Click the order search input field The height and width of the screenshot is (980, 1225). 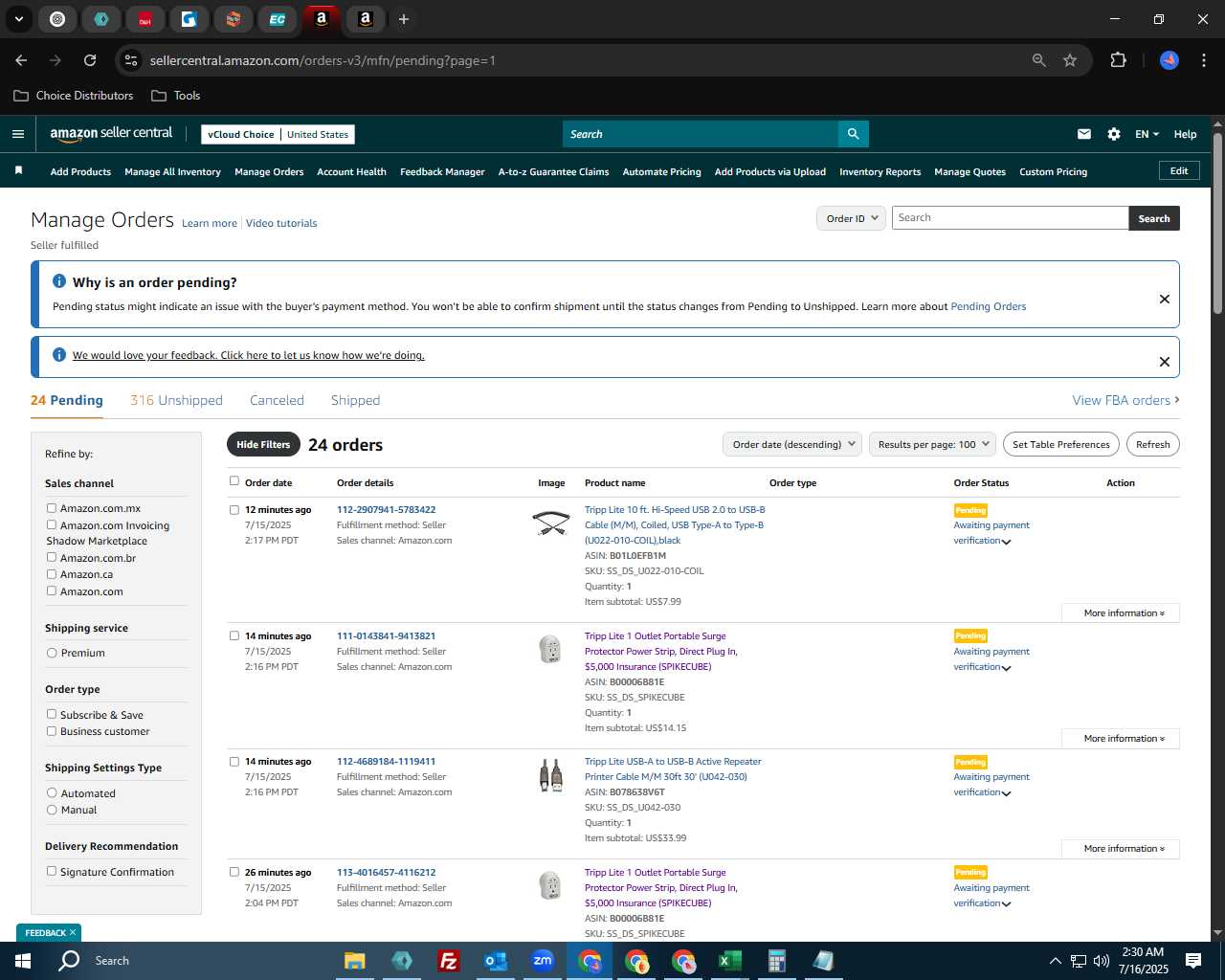click(x=1010, y=218)
